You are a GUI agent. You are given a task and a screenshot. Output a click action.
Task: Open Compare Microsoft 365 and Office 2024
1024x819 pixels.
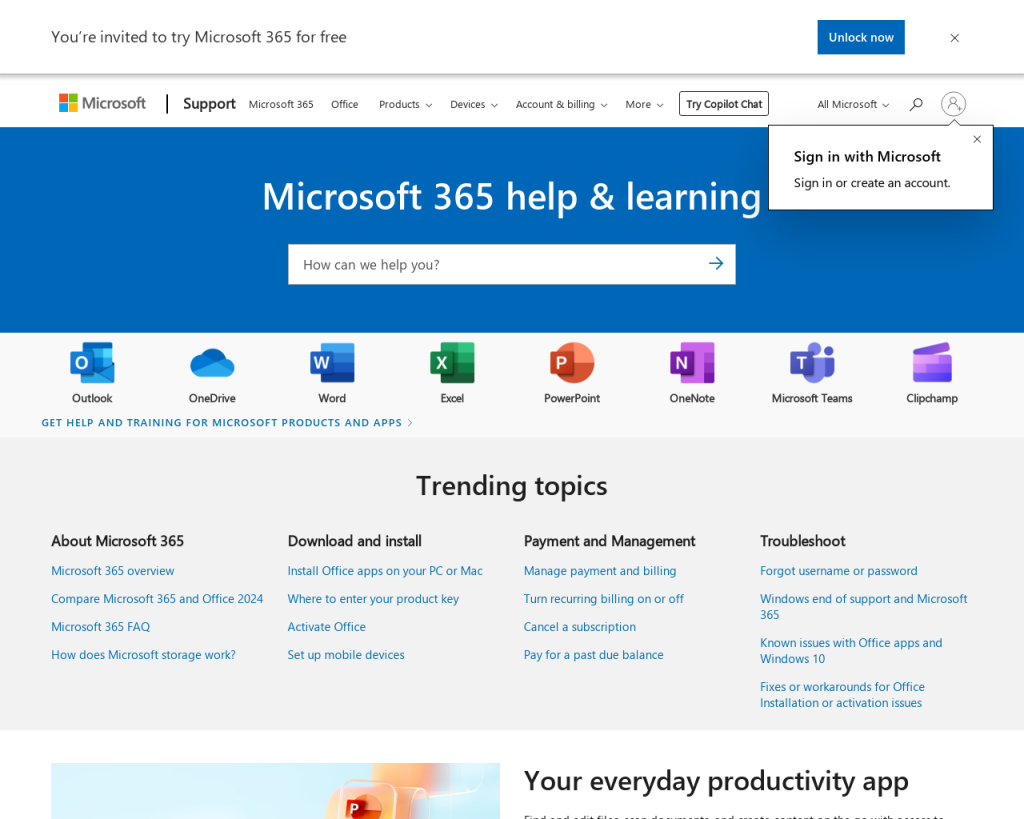click(157, 599)
